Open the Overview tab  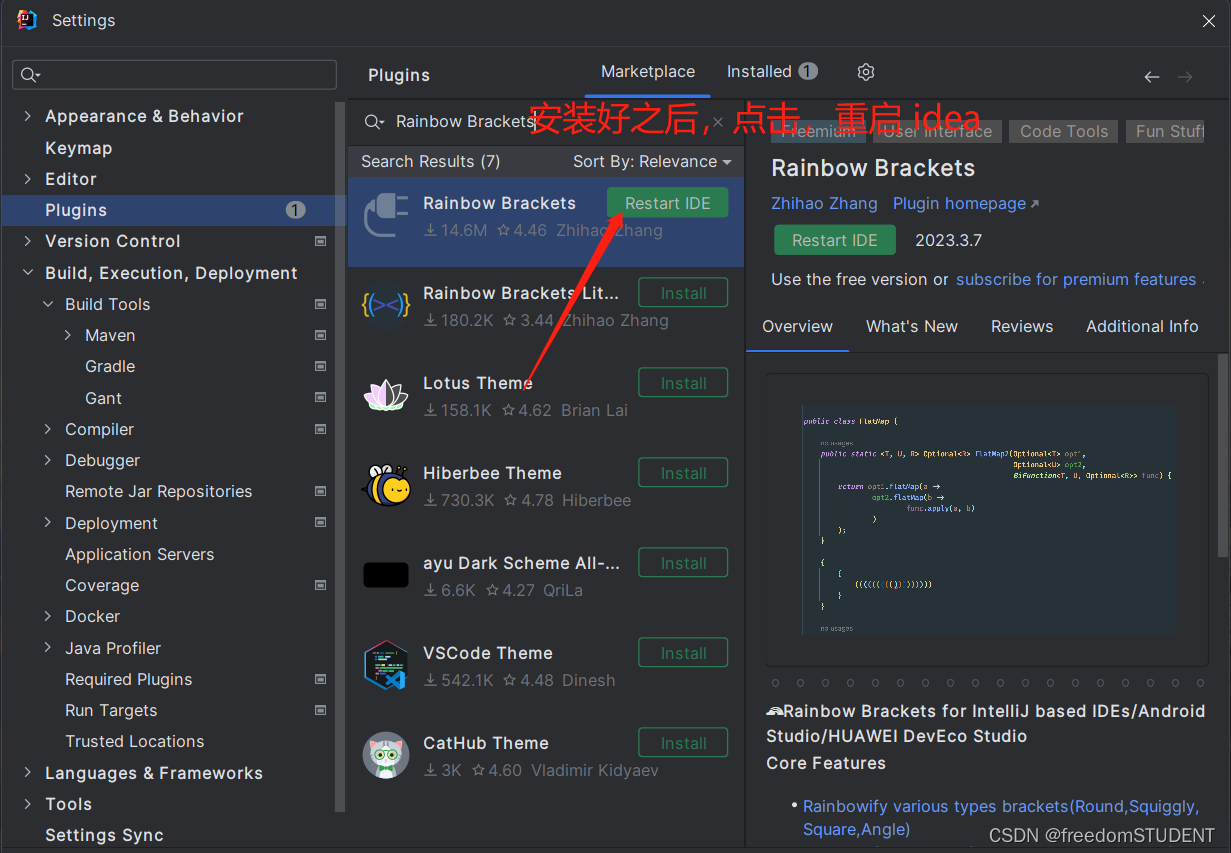797,326
